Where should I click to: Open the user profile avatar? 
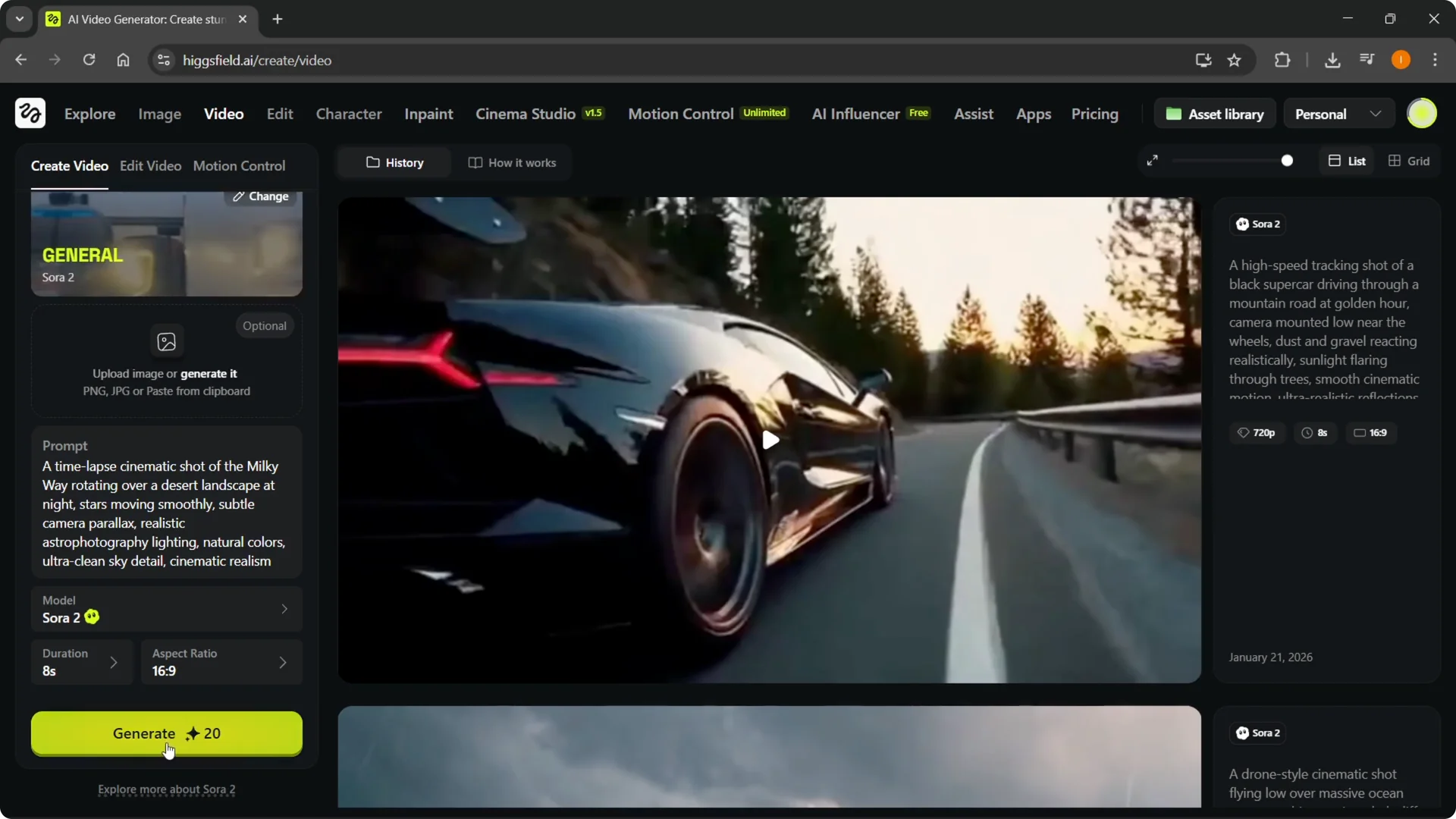[x=1421, y=114]
